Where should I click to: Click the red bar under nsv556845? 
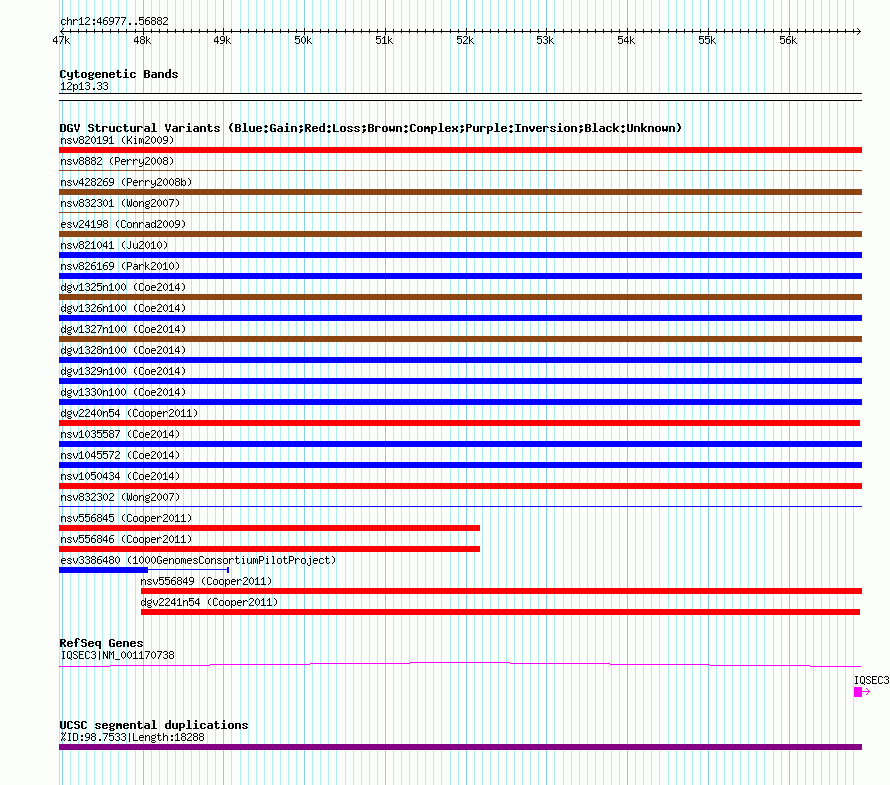[270, 528]
